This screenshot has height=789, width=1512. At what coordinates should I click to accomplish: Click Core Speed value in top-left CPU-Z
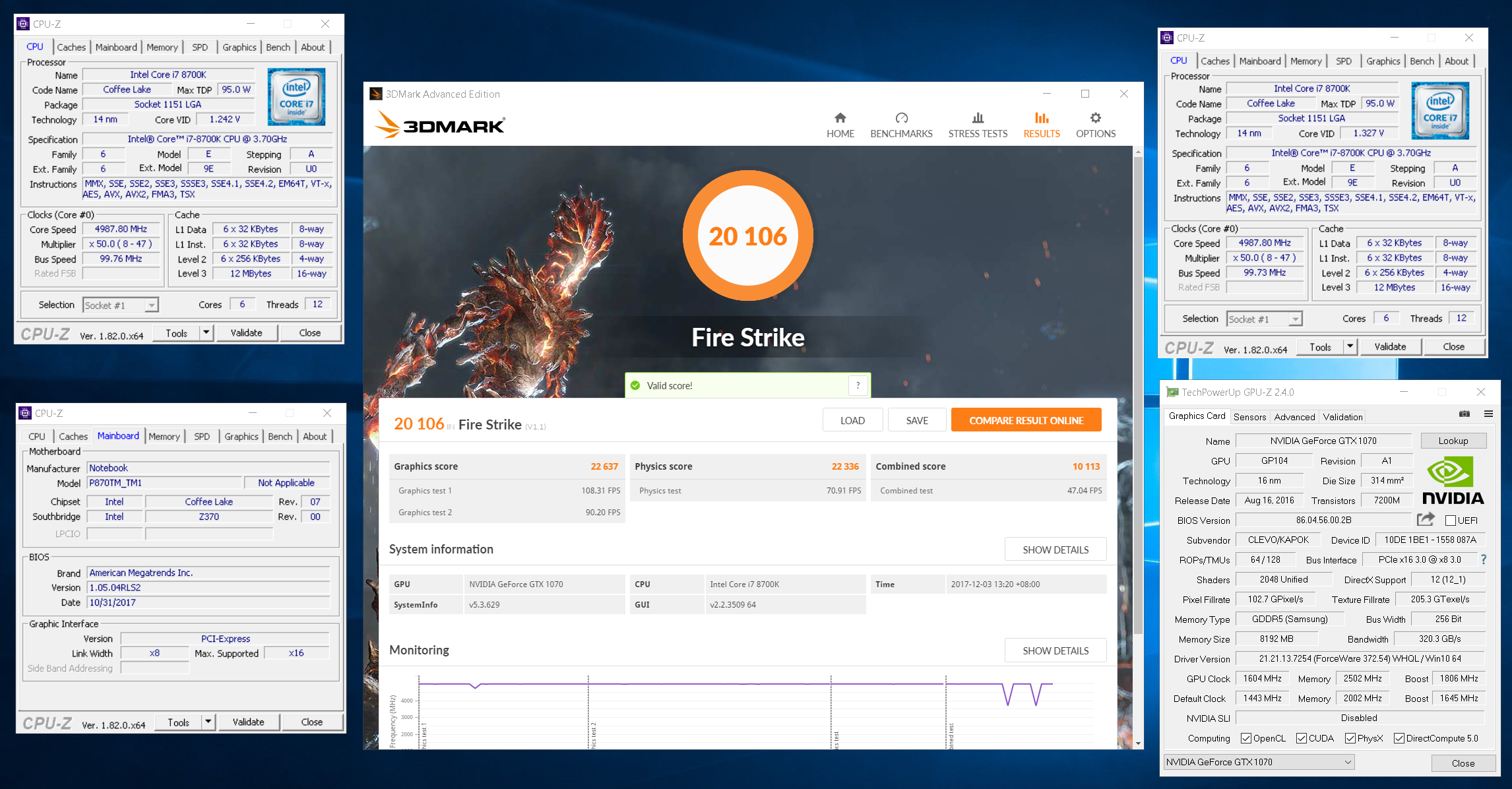121,229
